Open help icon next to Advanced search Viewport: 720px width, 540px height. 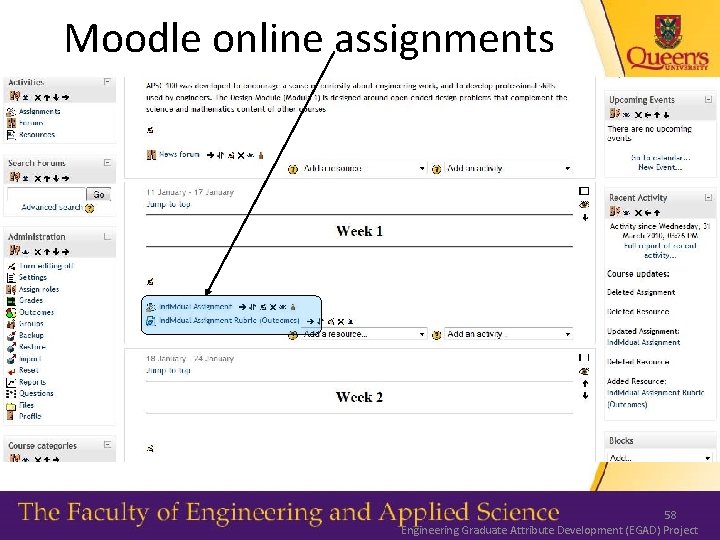coord(90,208)
